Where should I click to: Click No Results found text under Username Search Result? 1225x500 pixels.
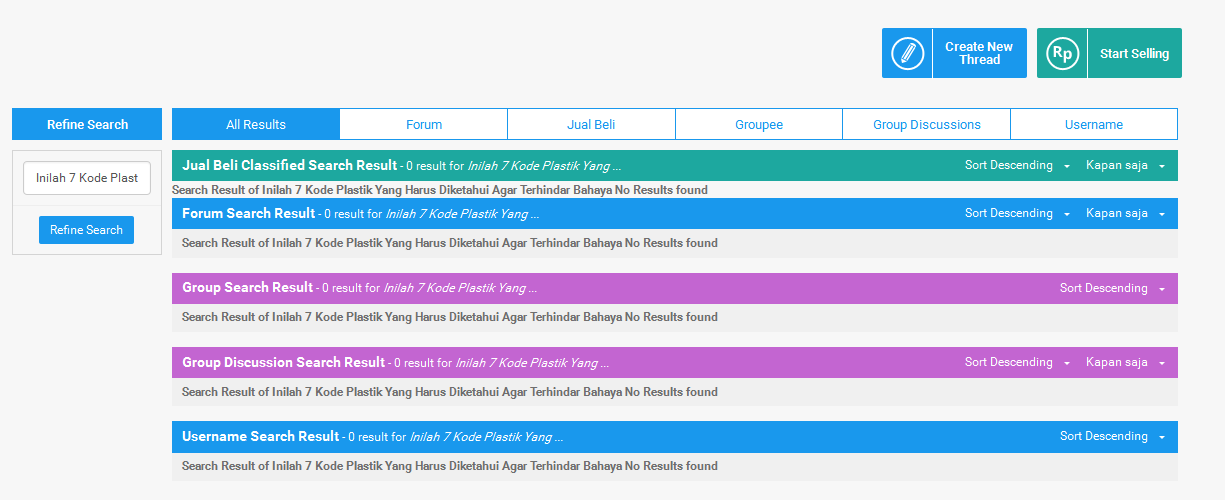point(671,466)
